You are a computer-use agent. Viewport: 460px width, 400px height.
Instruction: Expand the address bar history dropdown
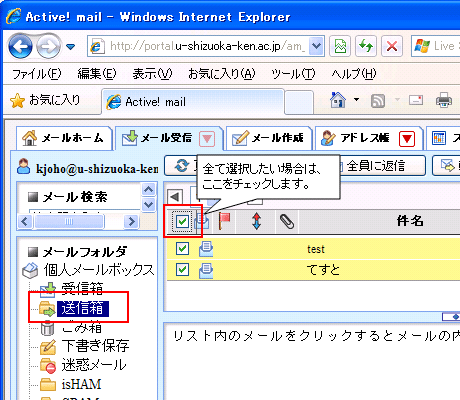[x=316, y=46]
